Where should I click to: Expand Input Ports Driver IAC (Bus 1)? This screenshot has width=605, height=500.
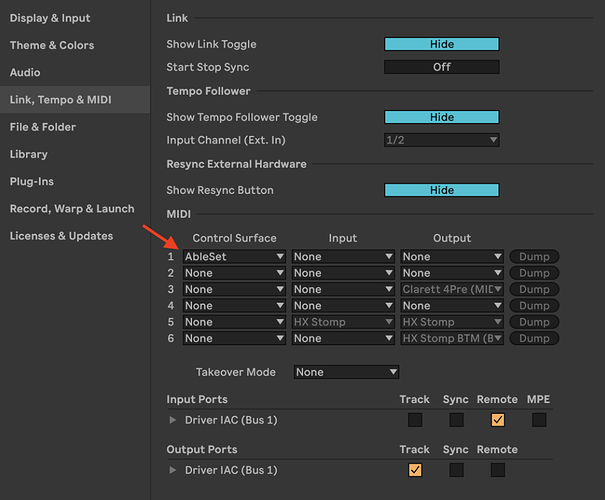[174, 420]
